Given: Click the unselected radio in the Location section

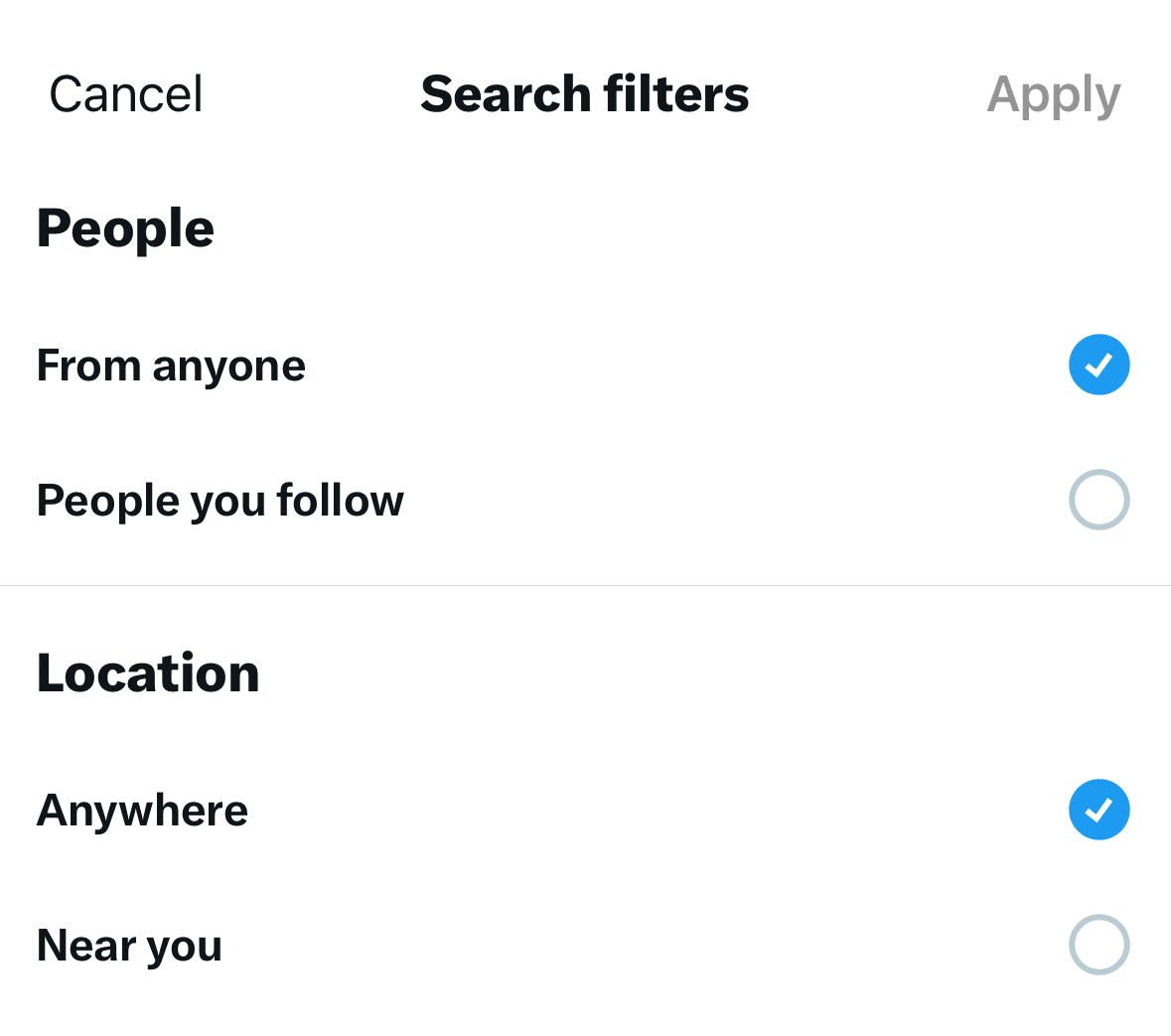Looking at the screenshot, I should [x=1099, y=945].
